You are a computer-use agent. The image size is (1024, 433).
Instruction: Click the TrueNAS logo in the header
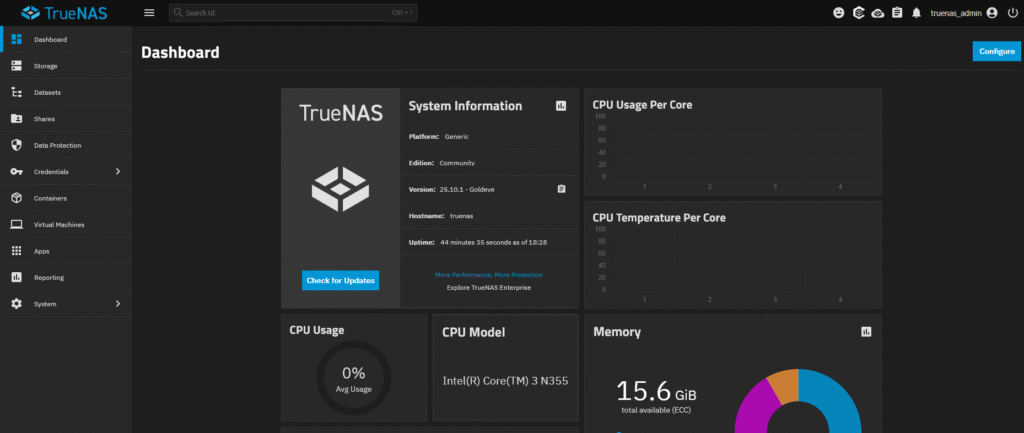point(64,12)
